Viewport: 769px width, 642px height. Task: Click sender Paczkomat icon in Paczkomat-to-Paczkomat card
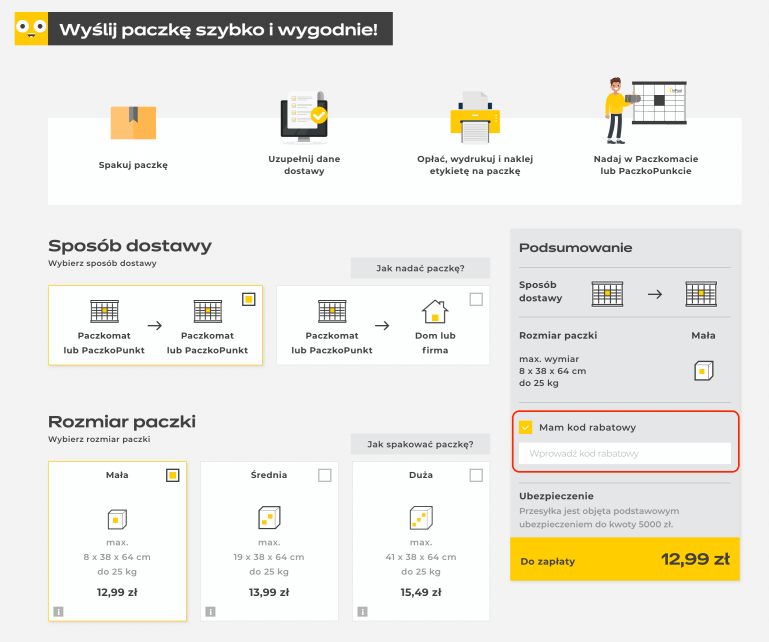point(104,311)
